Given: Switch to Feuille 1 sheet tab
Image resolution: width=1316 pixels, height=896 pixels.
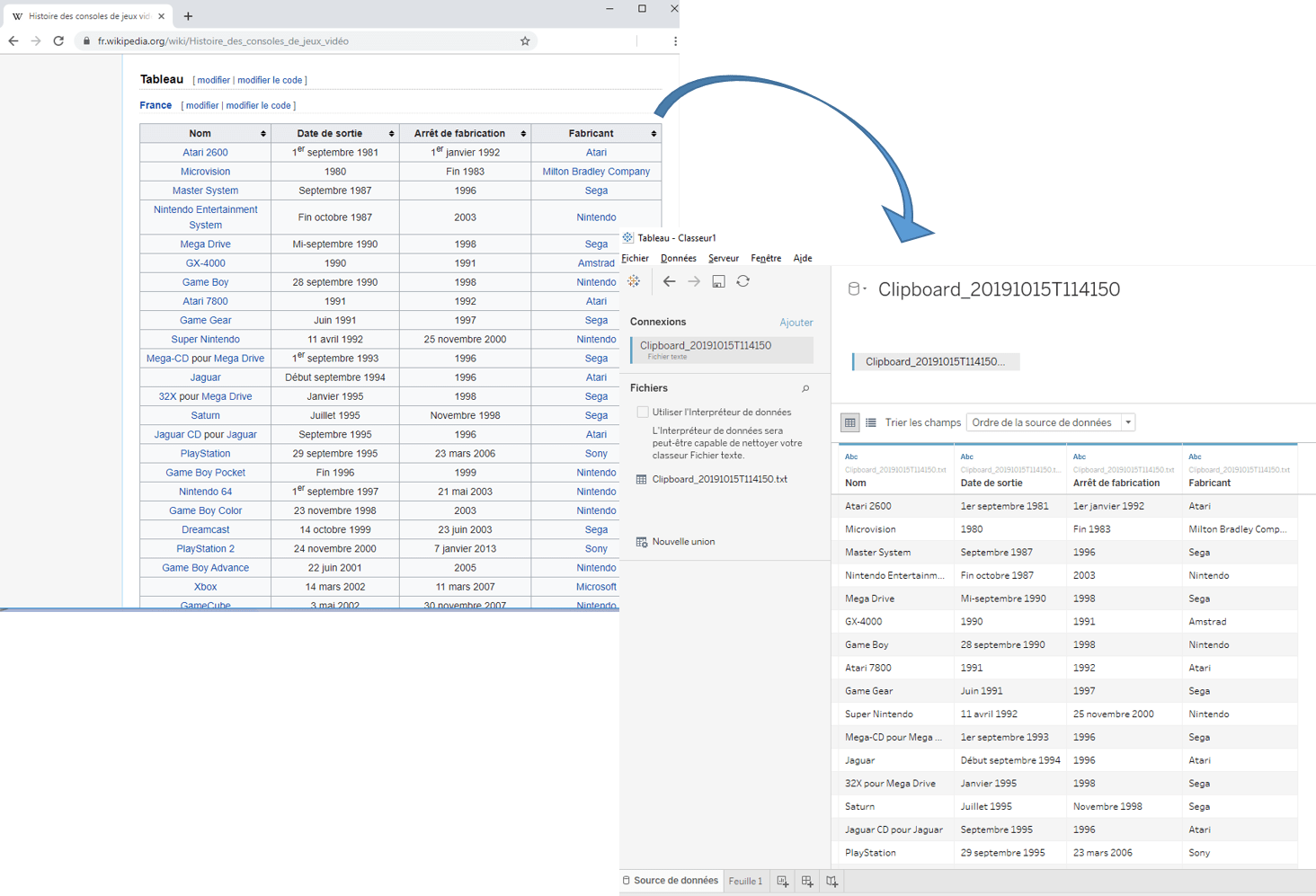Looking at the screenshot, I should point(745,882).
